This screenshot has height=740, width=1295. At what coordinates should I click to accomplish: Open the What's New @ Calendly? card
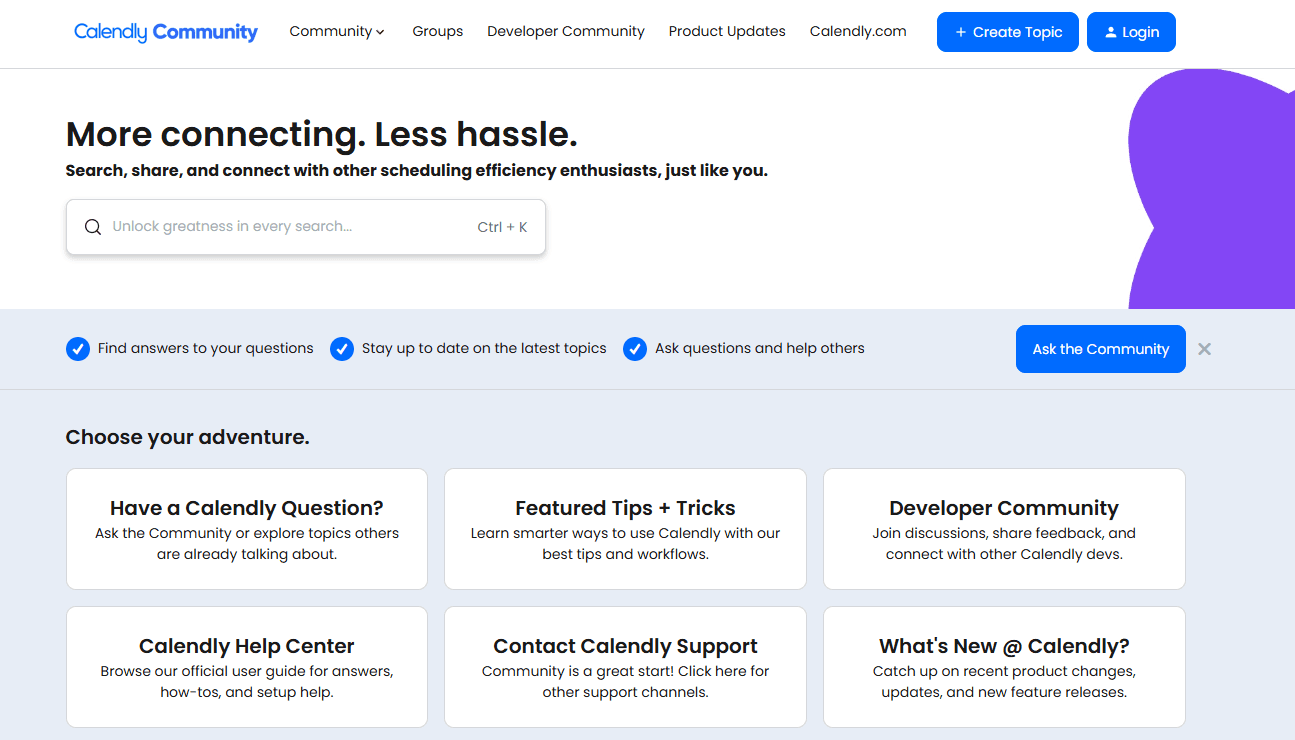pyautogui.click(x=1004, y=667)
